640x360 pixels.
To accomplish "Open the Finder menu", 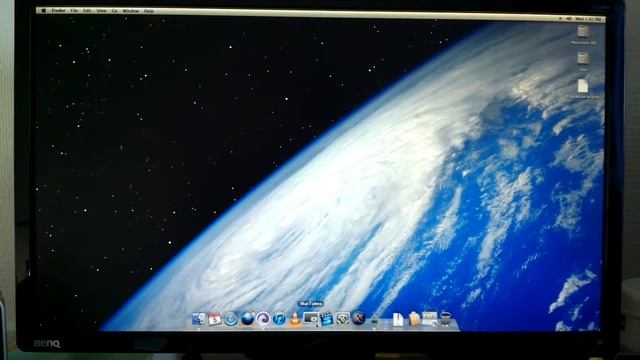I will point(58,11).
